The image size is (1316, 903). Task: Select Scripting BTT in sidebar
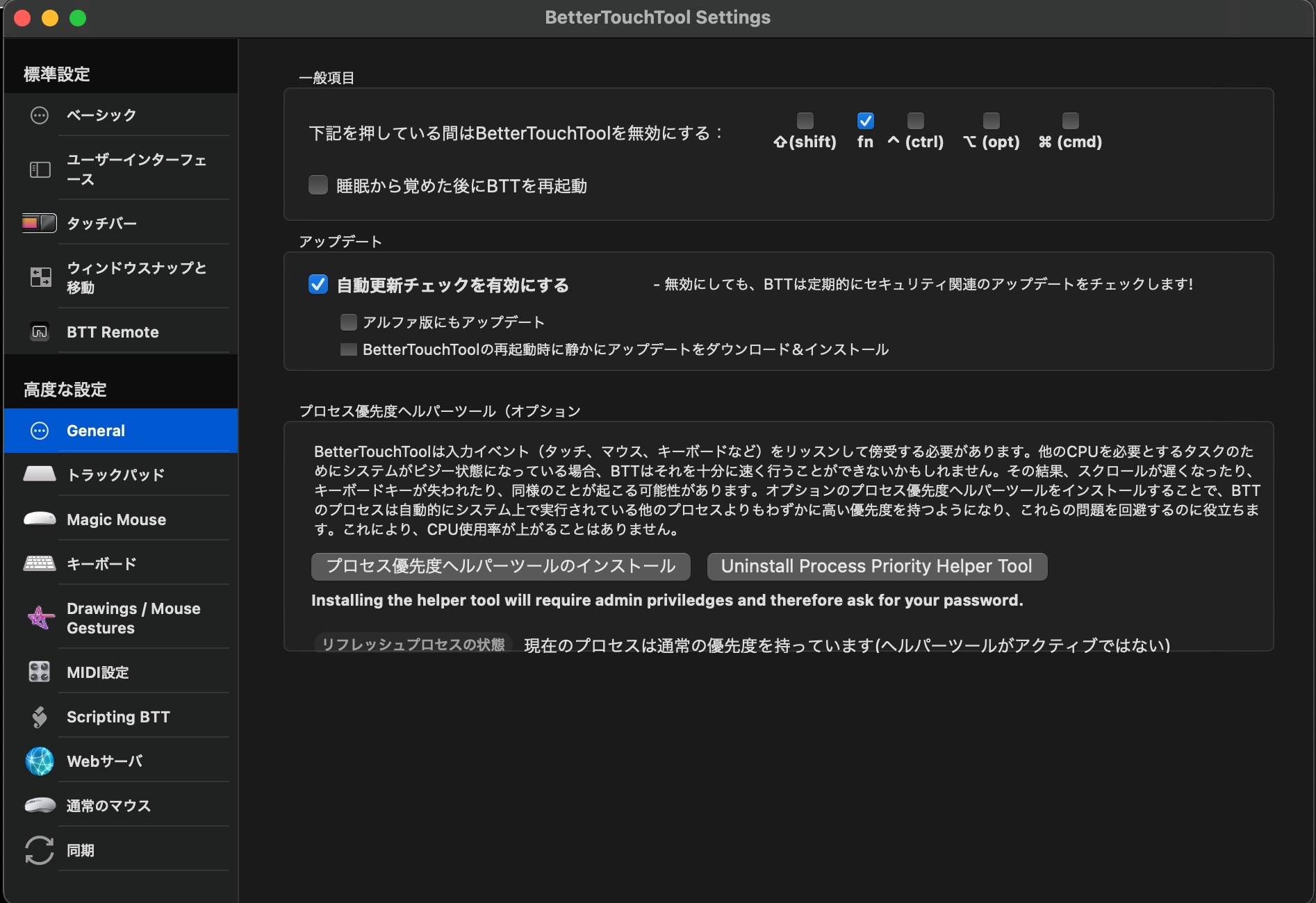coord(121,717)
